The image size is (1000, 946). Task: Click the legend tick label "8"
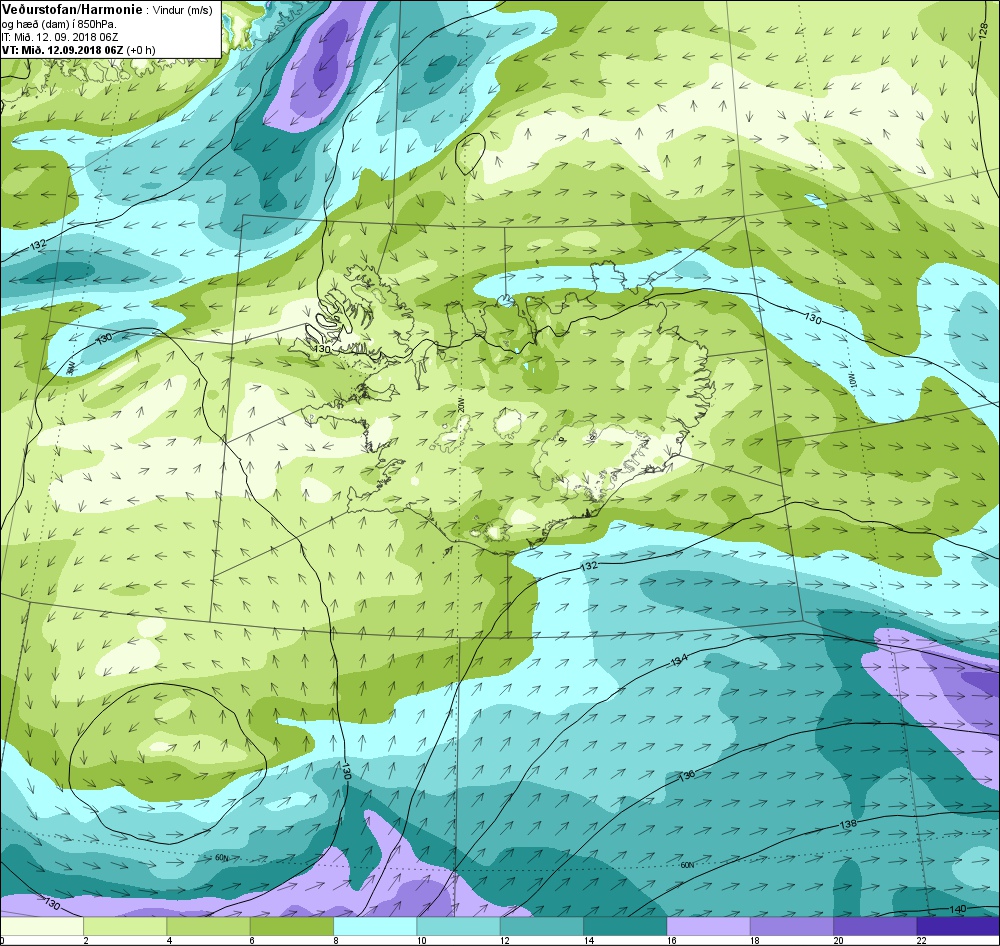[335, 940]
